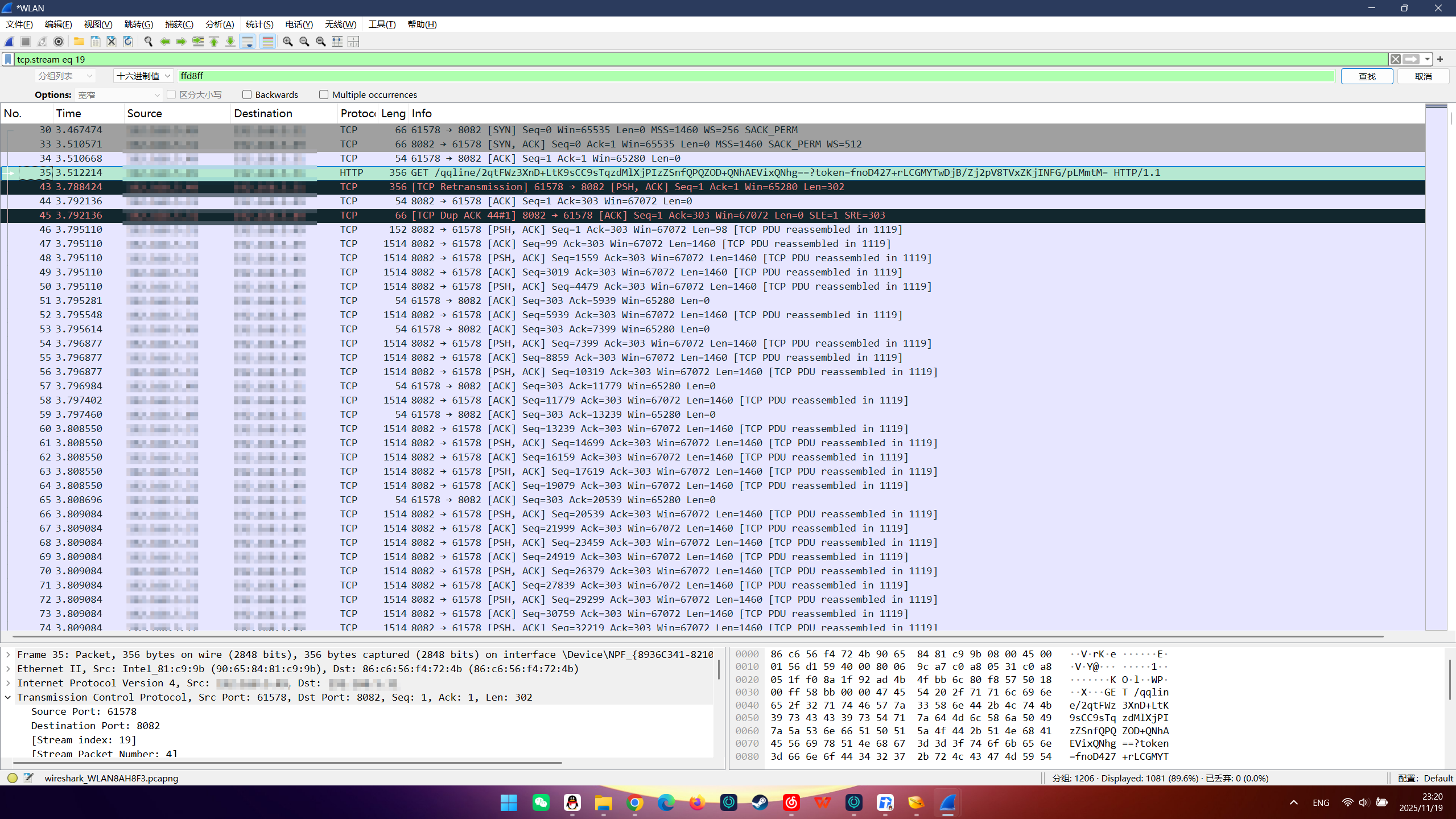1456x819 pixels.
Task: Toggle the 区分大小写 case-sensitive checkbox
Action: tap(171, 94)
